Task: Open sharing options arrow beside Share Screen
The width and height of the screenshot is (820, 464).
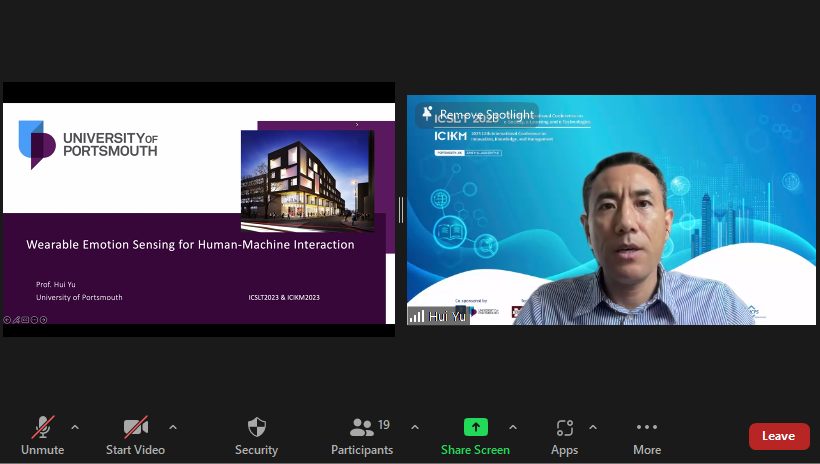Action: [513, 427]
